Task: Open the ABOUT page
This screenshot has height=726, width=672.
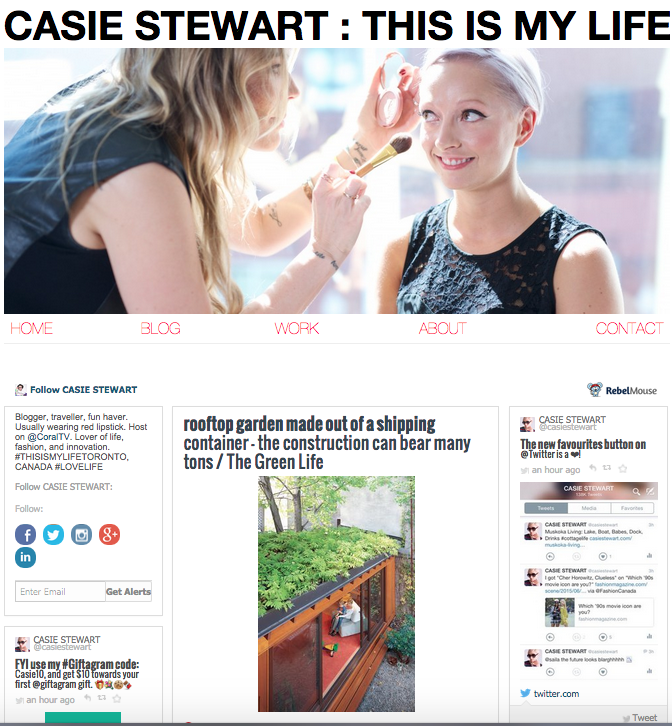Action: [442, 328]
